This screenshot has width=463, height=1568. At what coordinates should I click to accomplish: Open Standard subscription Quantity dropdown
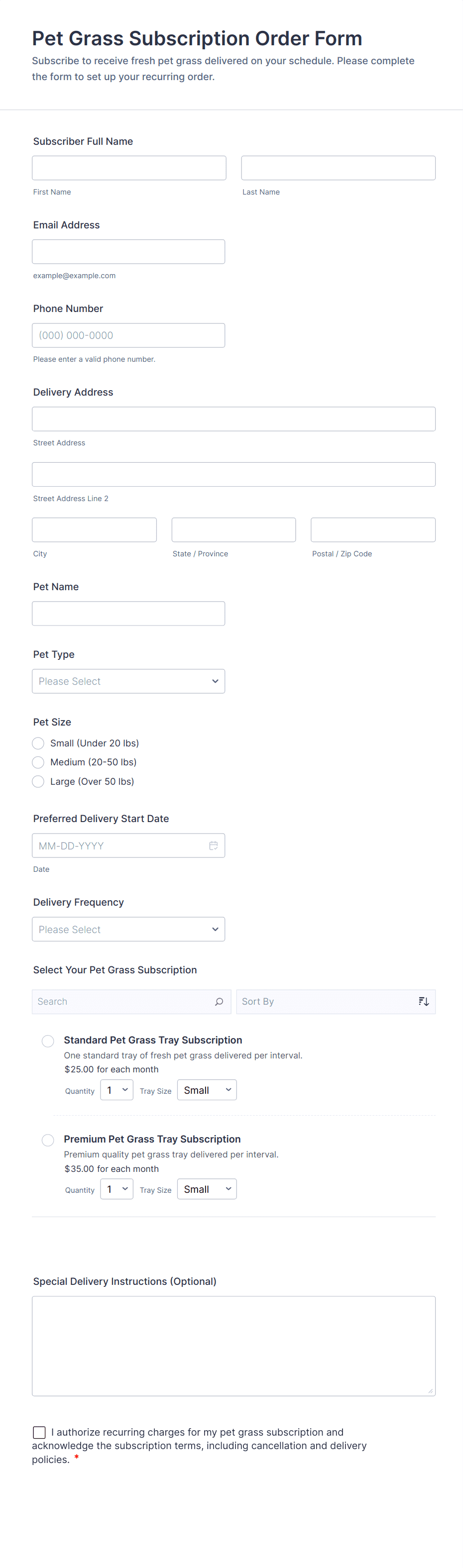116,1090
